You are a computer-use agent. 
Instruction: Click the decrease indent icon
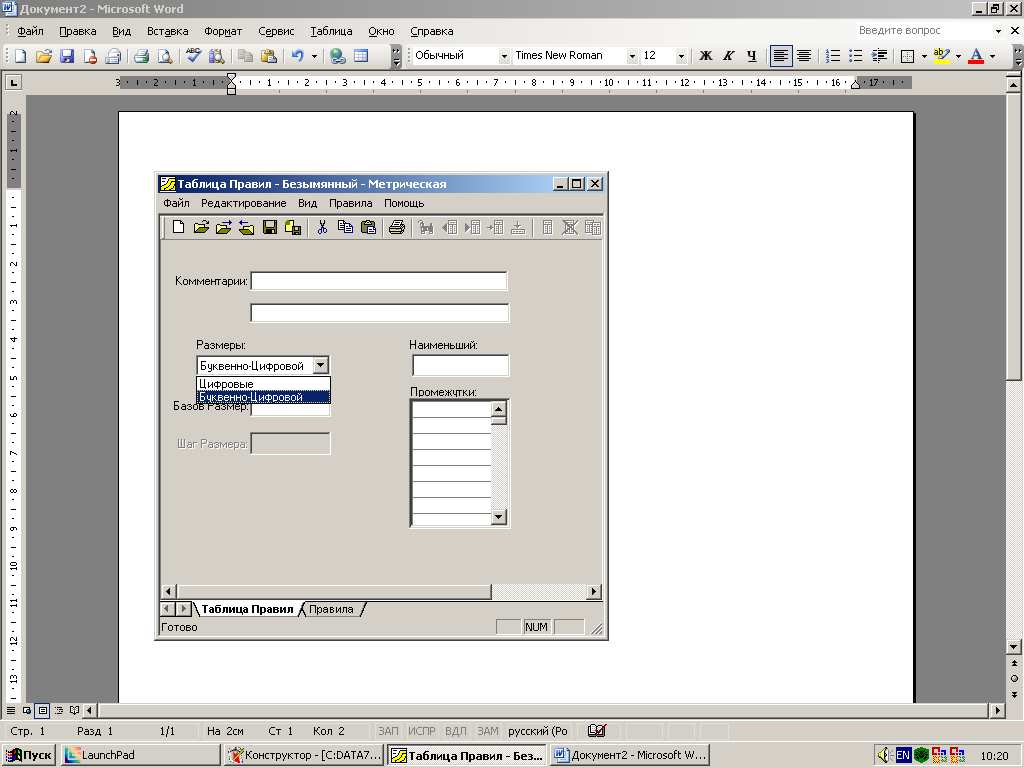point(880,56)
